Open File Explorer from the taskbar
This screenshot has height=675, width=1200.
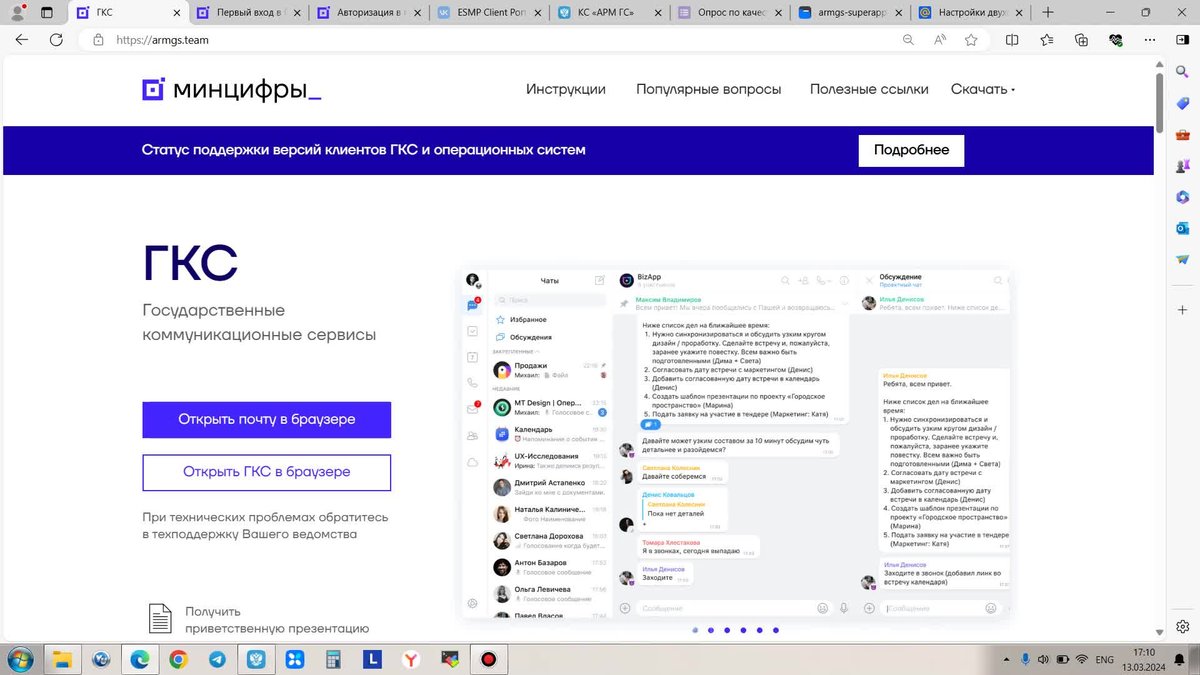pyautogui.click(x=62, y=659)
